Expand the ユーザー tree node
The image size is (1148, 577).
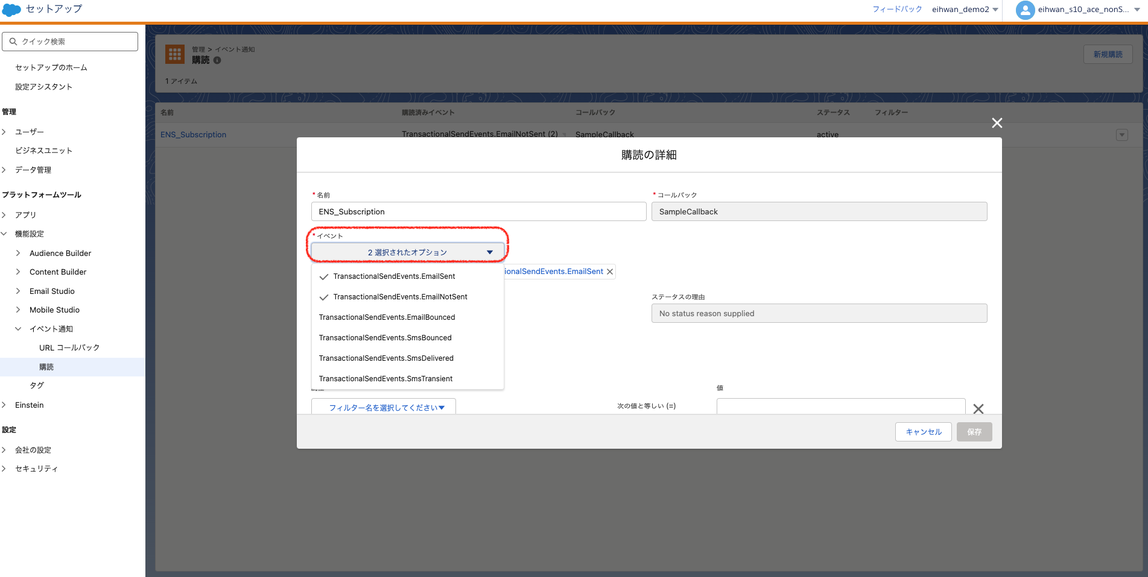pos(5,132)
